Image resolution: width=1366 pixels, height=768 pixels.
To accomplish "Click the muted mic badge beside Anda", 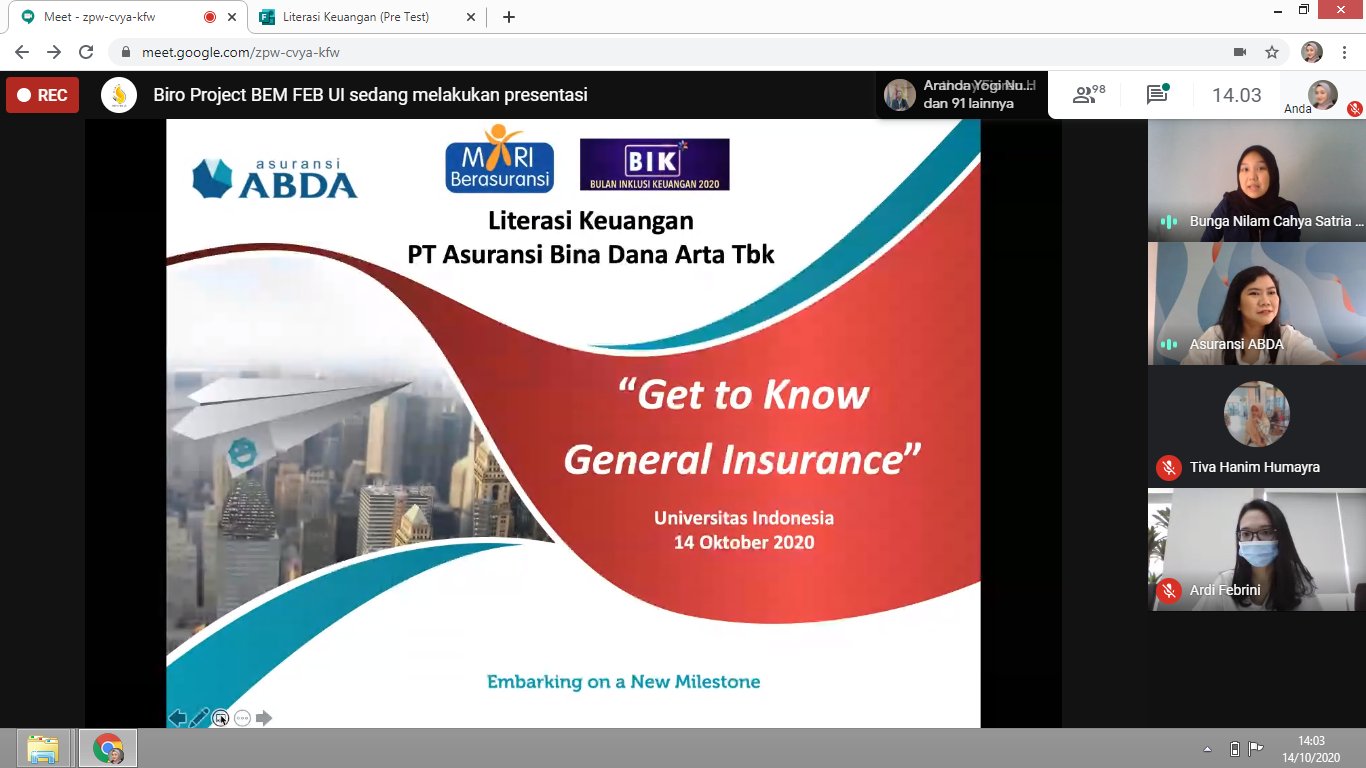I will pos(1354,109).
